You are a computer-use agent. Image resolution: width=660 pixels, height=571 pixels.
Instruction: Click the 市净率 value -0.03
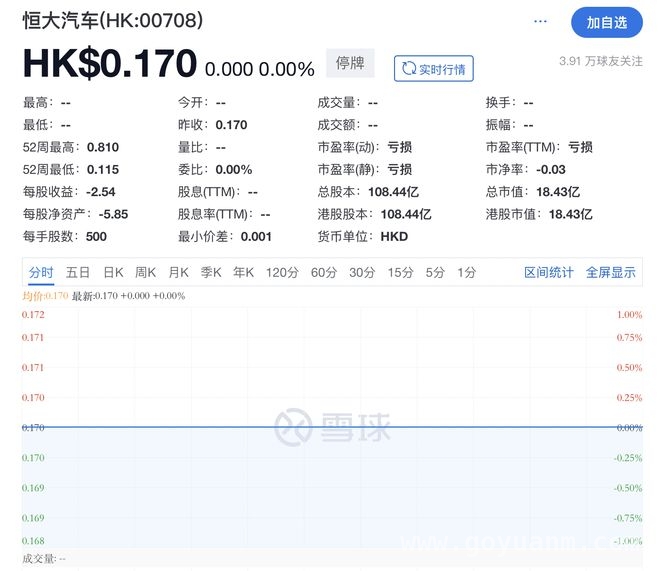(551, 170)
